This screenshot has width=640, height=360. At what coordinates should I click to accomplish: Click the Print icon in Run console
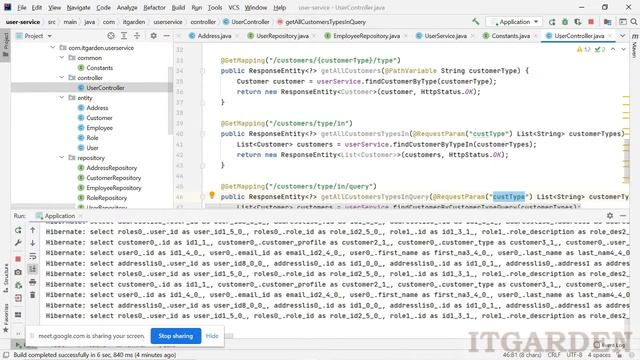[x=33, y=282]
